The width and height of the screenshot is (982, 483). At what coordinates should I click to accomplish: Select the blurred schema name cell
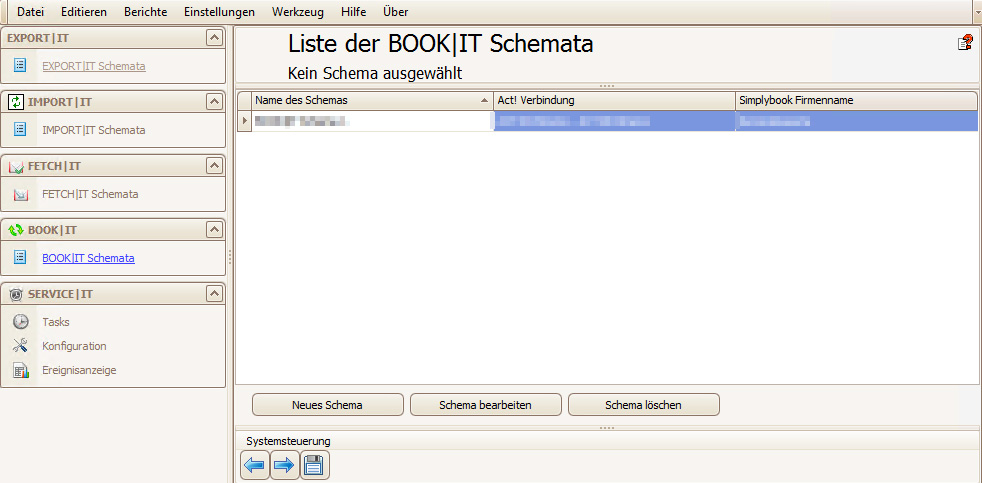[373, 121]
